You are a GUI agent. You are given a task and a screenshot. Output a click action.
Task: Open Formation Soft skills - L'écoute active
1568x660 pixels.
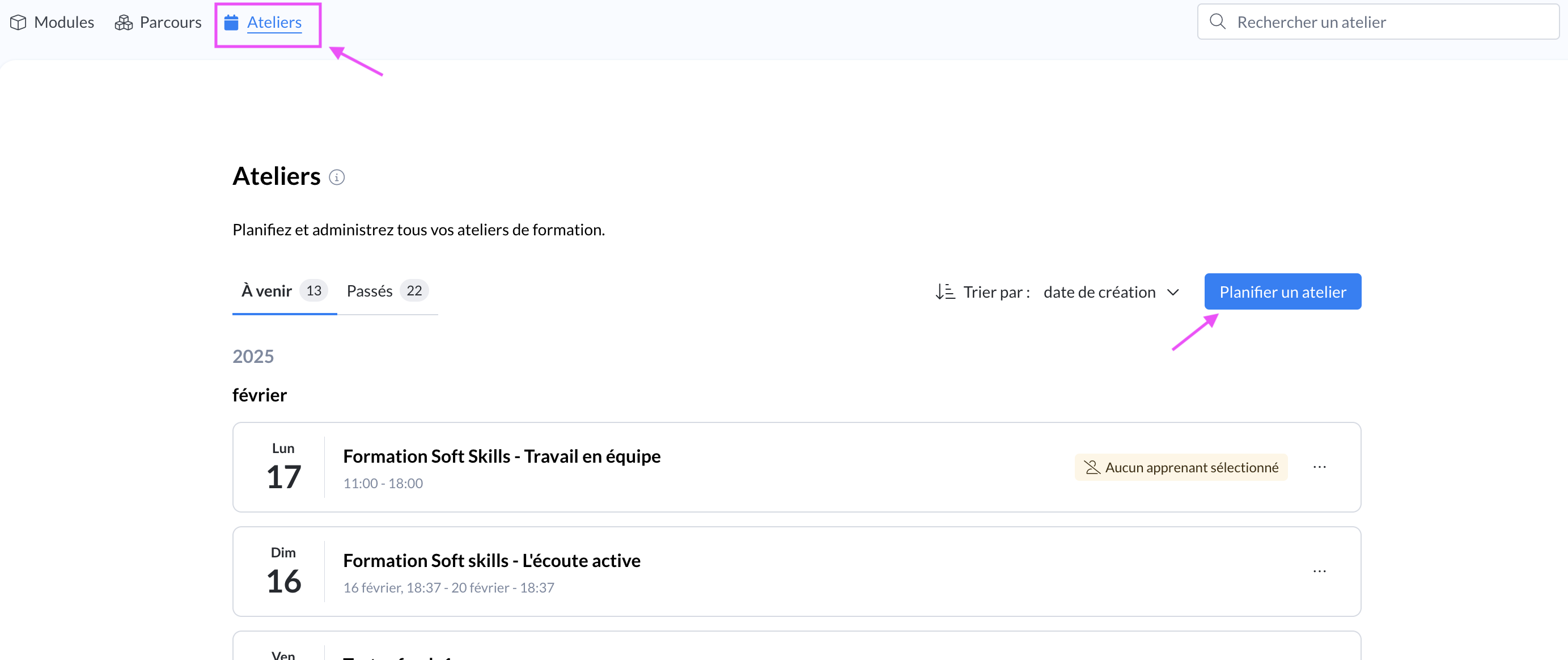(x=491, y=560)
